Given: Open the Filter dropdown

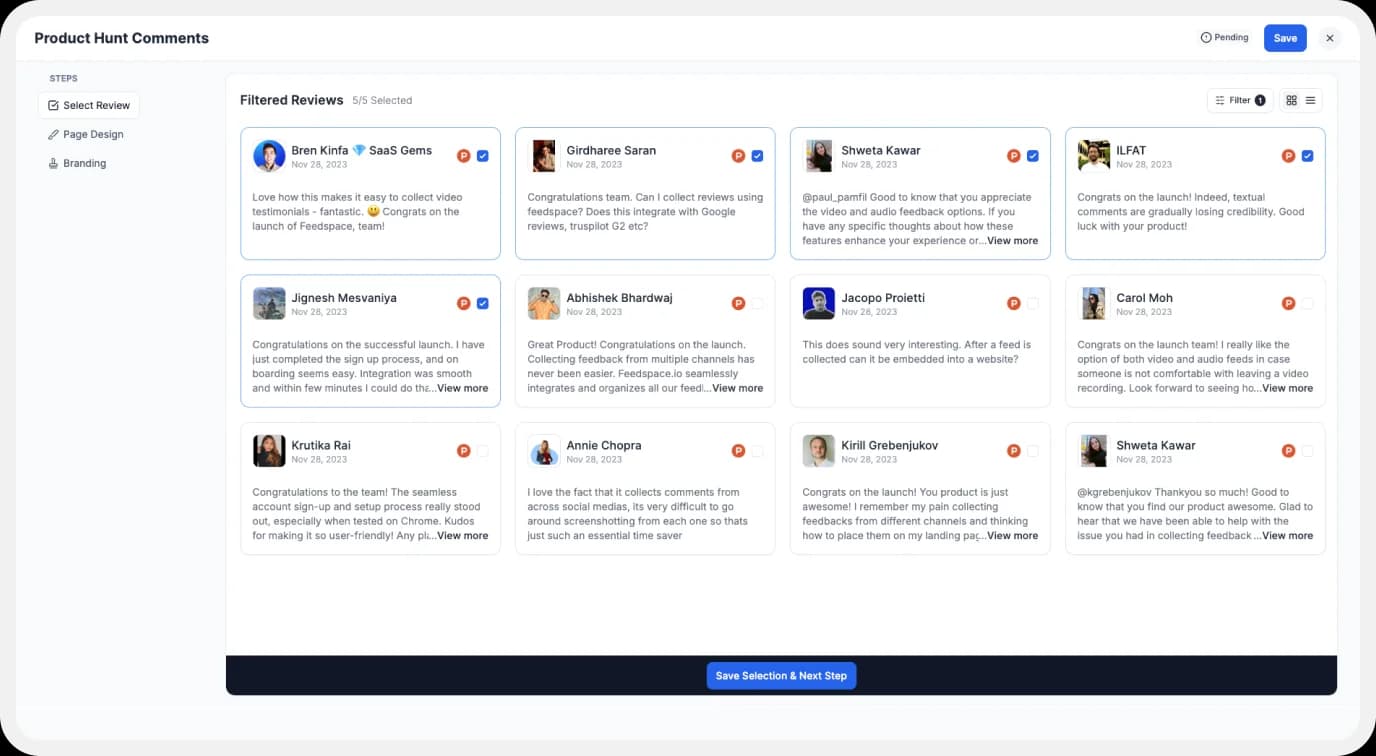Looking at the screenshot, I should click(1239, 100).
